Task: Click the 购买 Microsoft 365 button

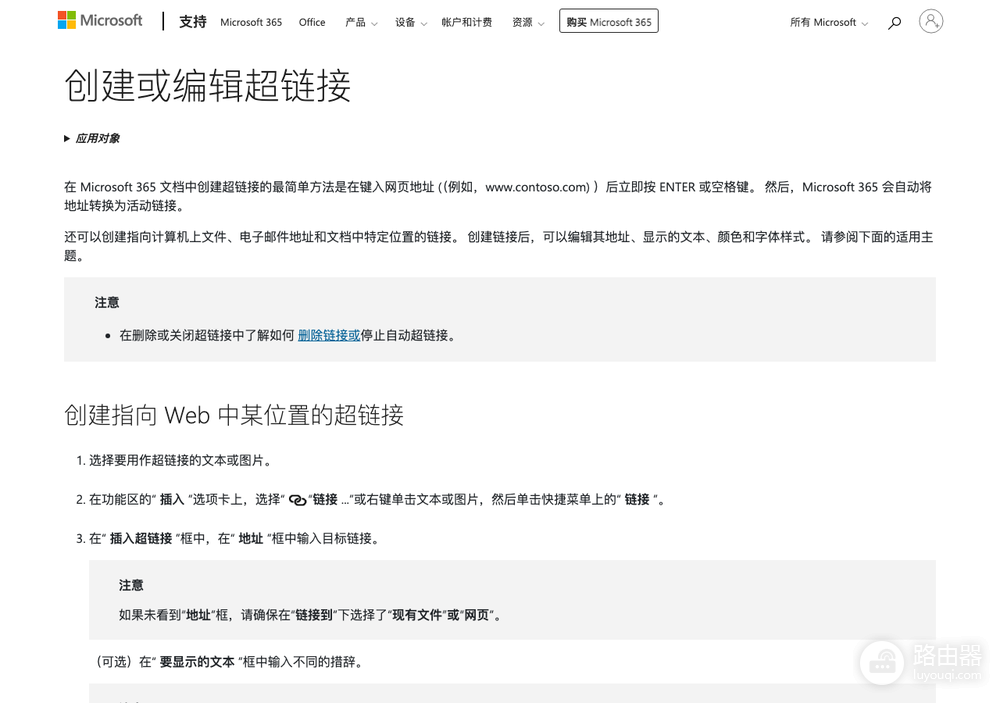Action: pyautogui.click(x=608, y=21)
